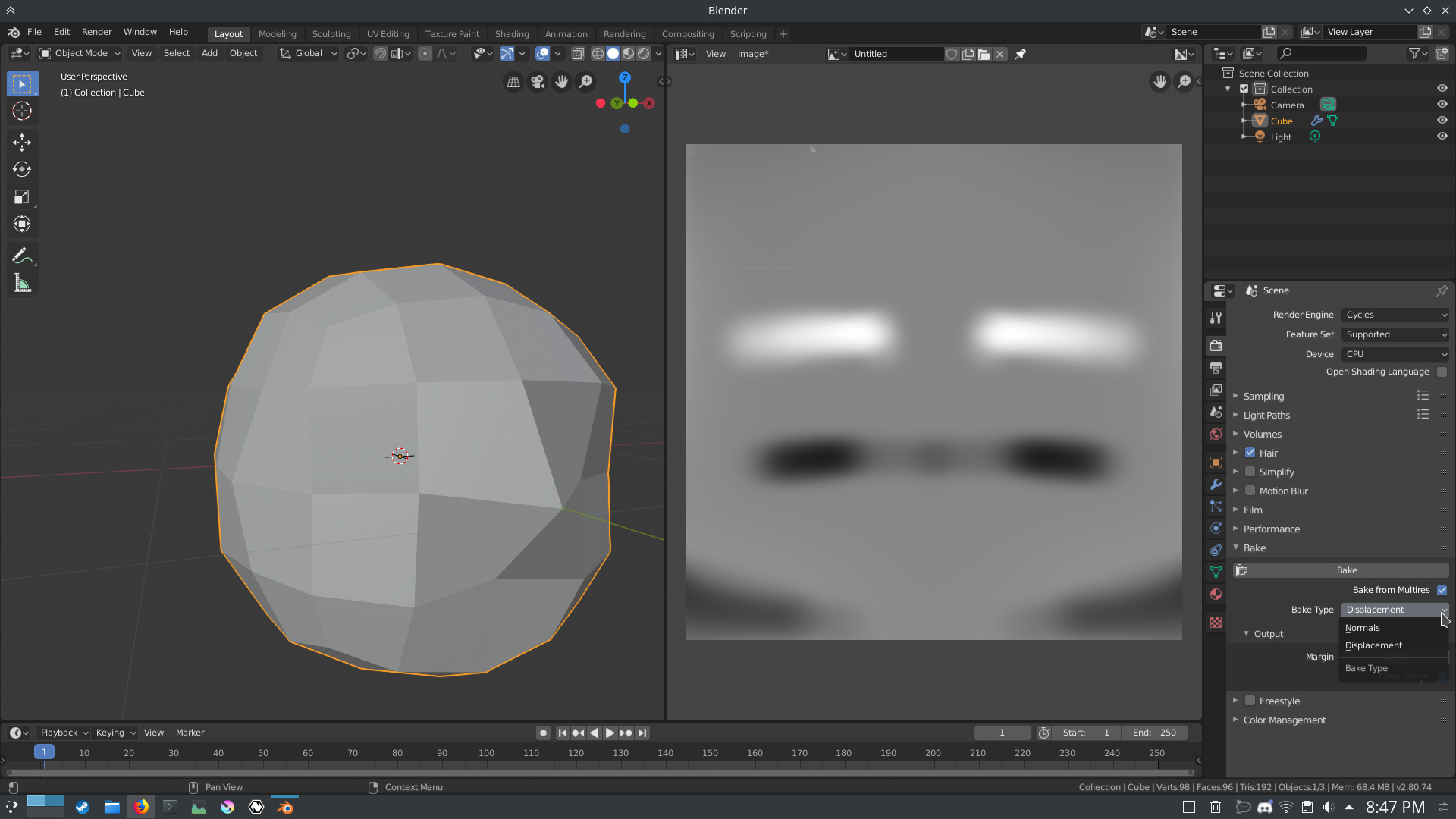Select the Measure tool
1456x819 pixels.
click(x=22, y=282)
